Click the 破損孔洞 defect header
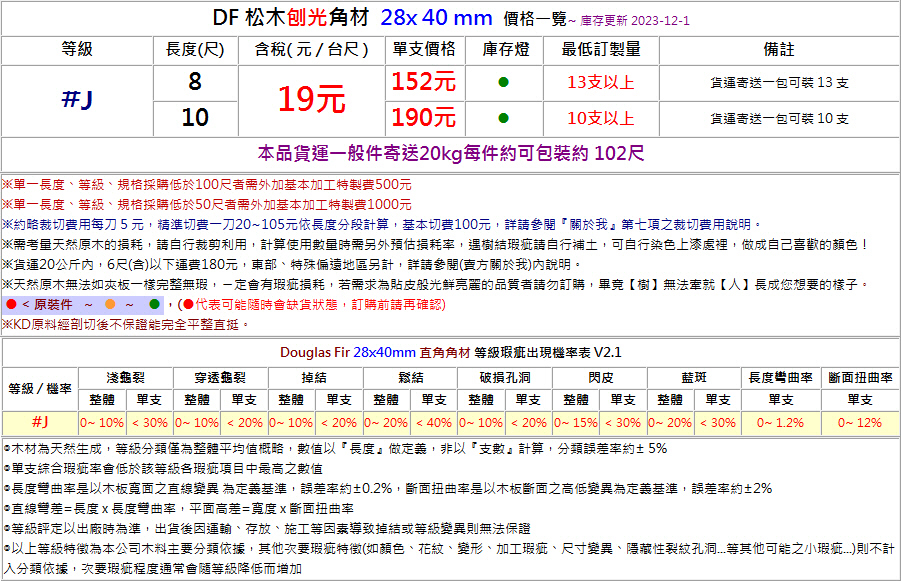901x581 pixels. coord(505,378)
